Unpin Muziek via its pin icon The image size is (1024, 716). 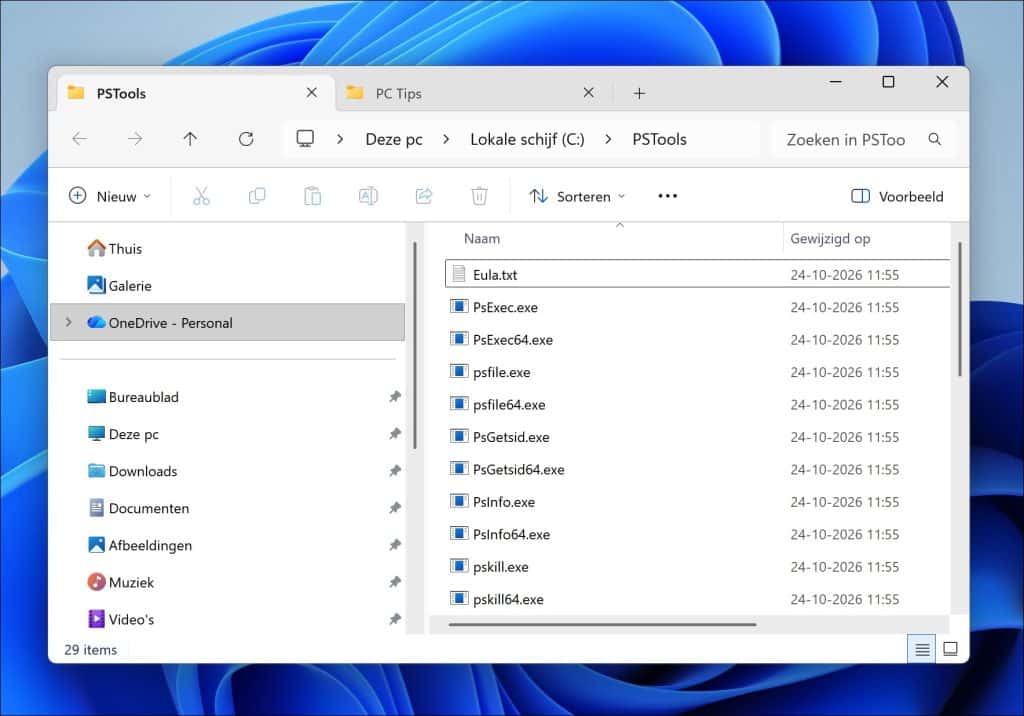click(x=395, y=582)
